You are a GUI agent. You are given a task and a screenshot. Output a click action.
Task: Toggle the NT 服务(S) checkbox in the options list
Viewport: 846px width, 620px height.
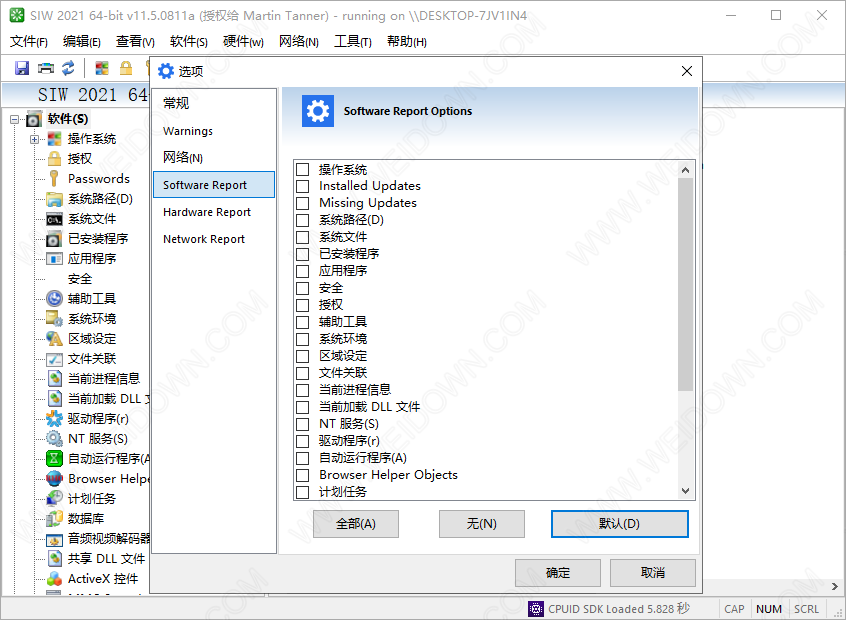pyautogui.click(x=303, y=424)
